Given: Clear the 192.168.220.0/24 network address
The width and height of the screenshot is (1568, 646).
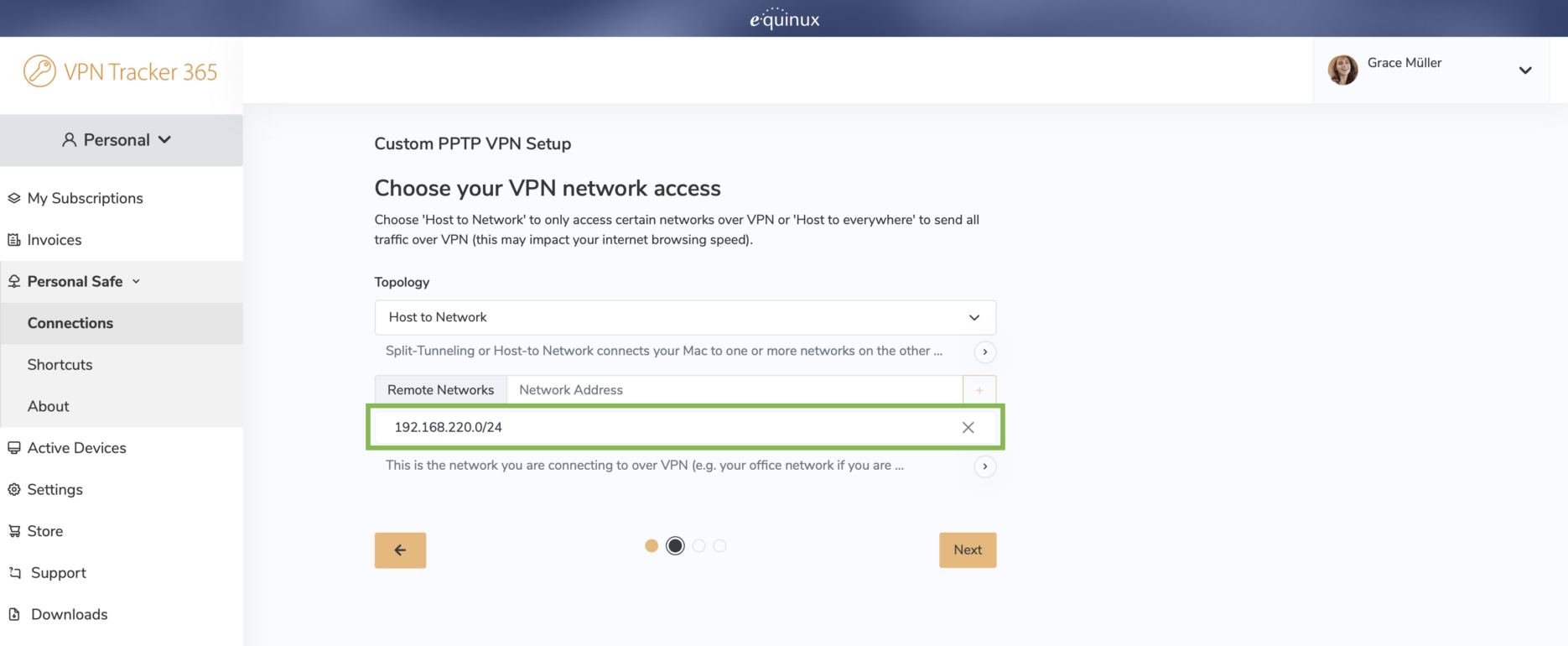Looking at the screenshot, I should point(967,427).
